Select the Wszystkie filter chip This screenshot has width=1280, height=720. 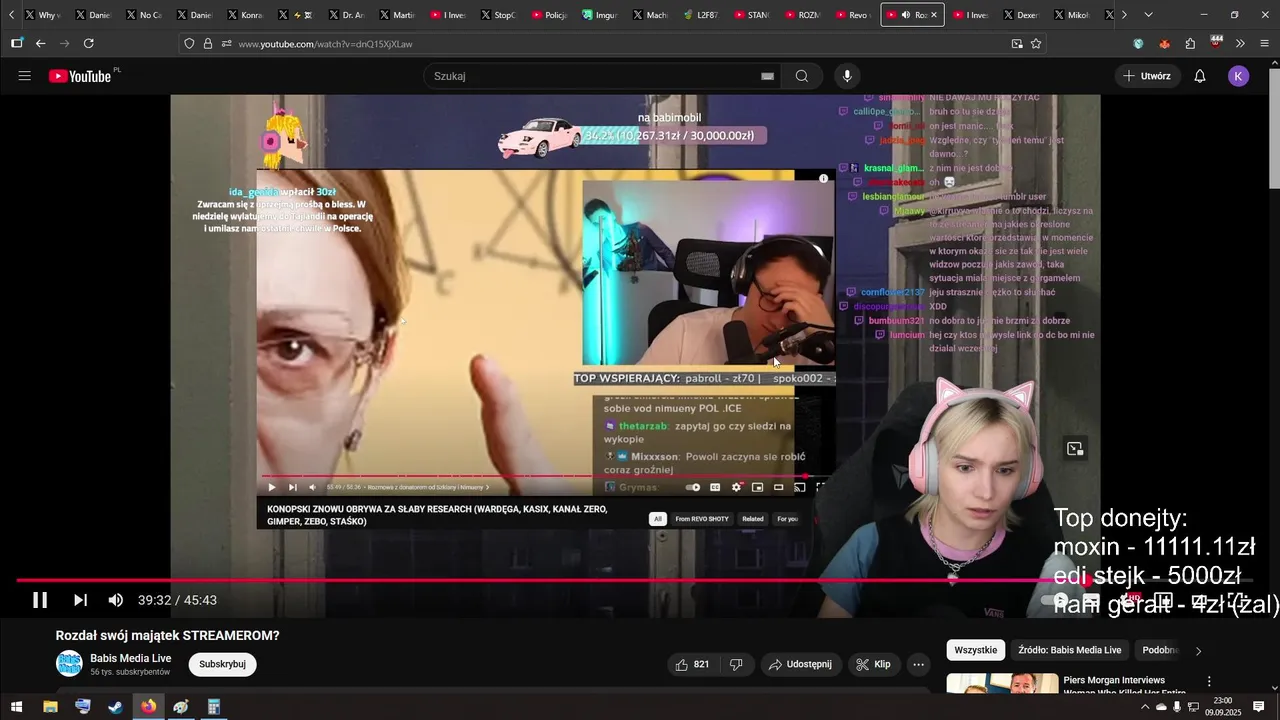click(975, 650)
